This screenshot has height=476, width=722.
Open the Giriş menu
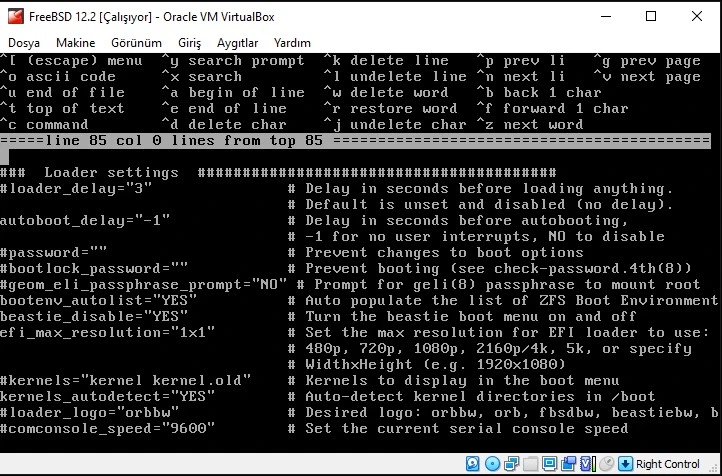point(190,43)
